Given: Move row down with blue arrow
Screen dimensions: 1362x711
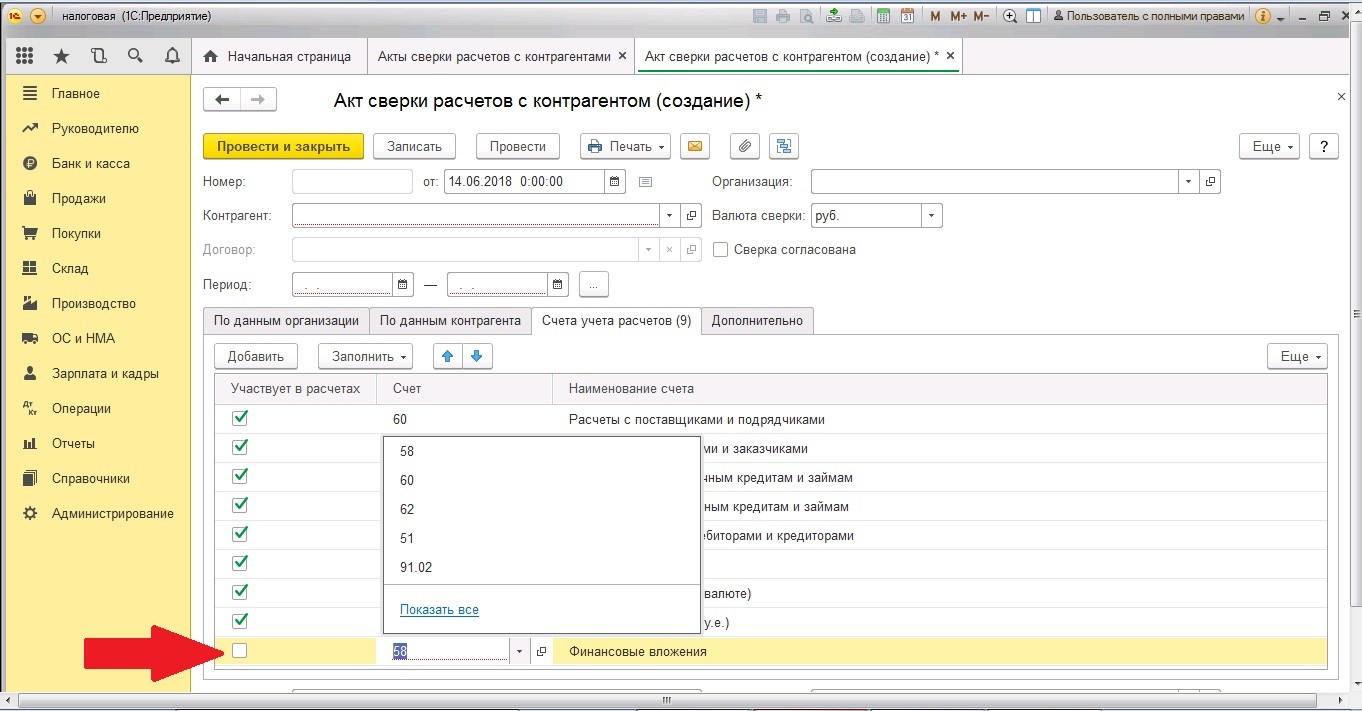Looking at the screenshot, I should click(x=477, y=356).
